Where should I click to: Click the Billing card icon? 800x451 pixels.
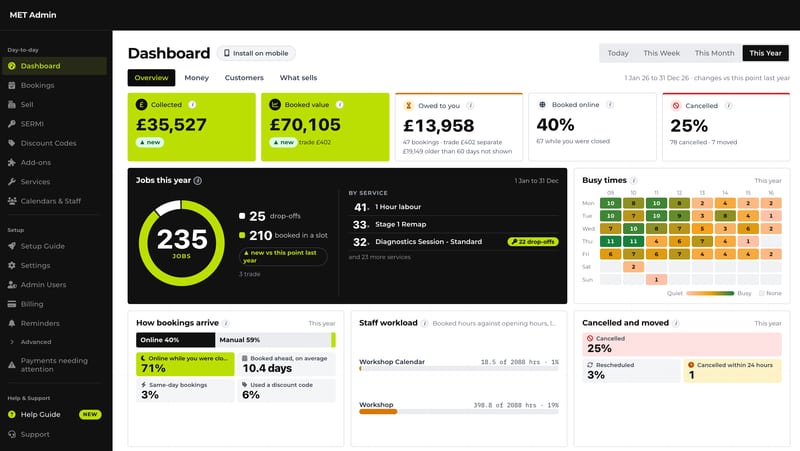pos(12,304)
